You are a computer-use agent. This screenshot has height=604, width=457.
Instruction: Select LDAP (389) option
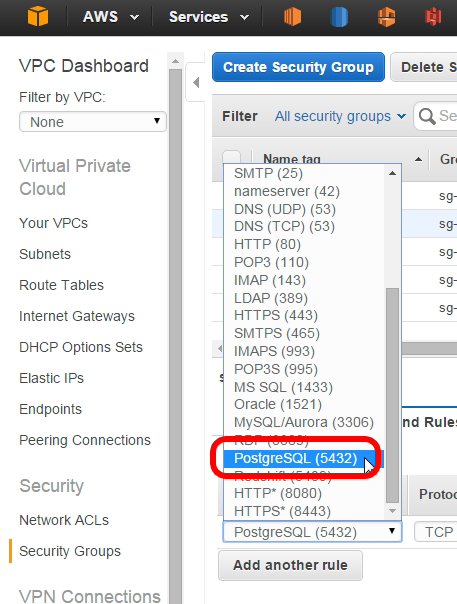coord(305,298)
